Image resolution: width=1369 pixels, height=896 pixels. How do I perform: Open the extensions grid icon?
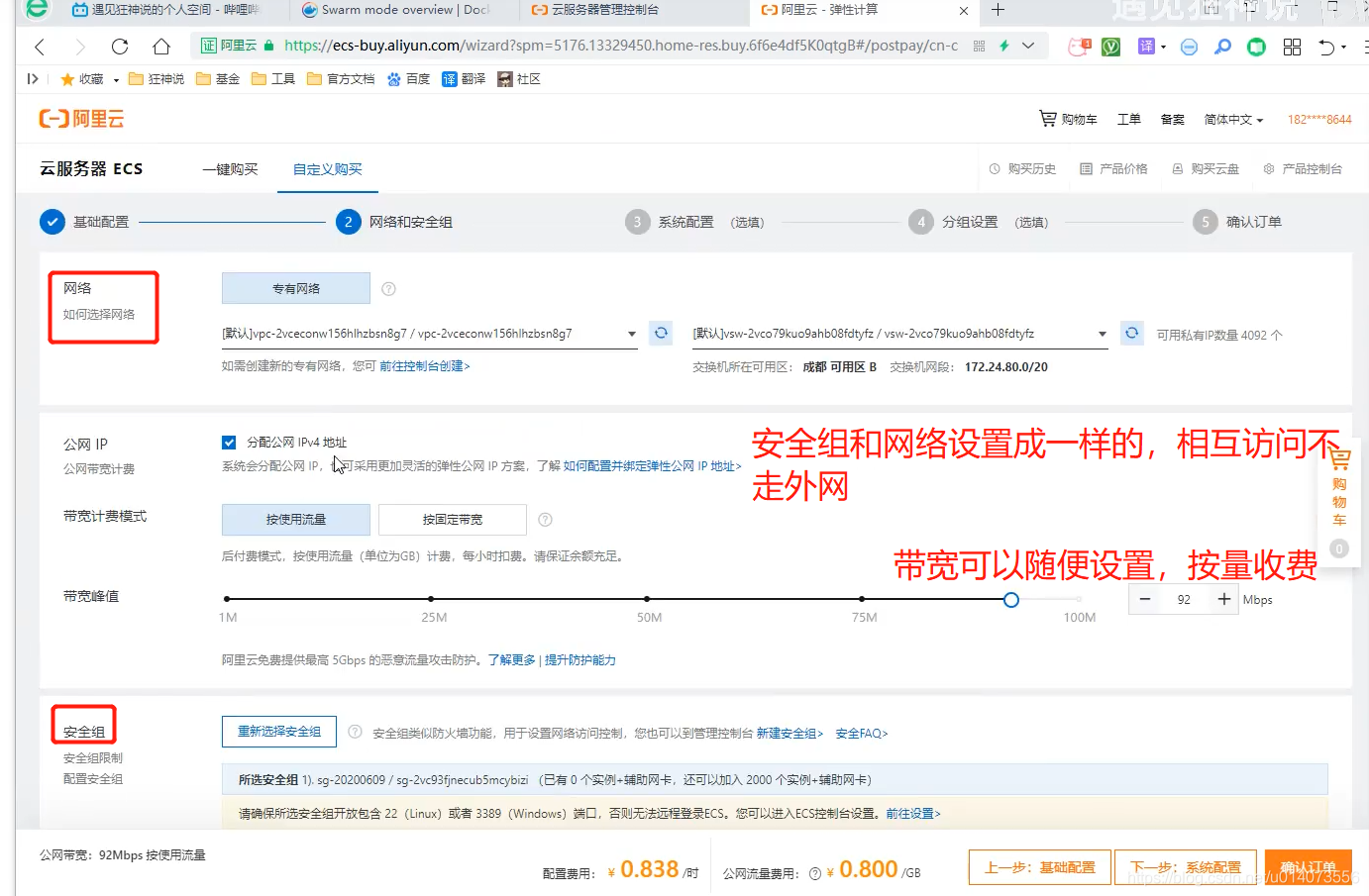tap(1292, 47)
